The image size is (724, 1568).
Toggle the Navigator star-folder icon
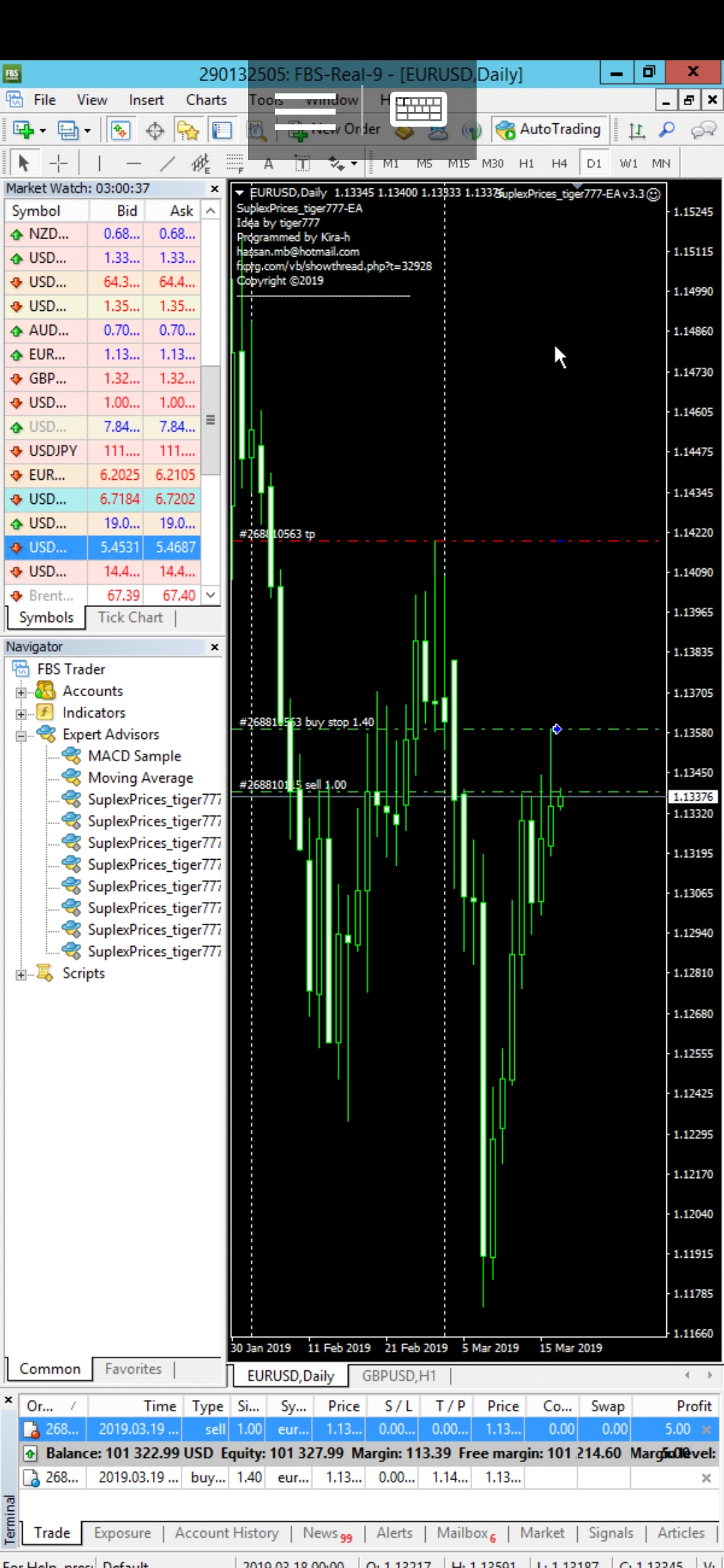(x=188, y=130)
